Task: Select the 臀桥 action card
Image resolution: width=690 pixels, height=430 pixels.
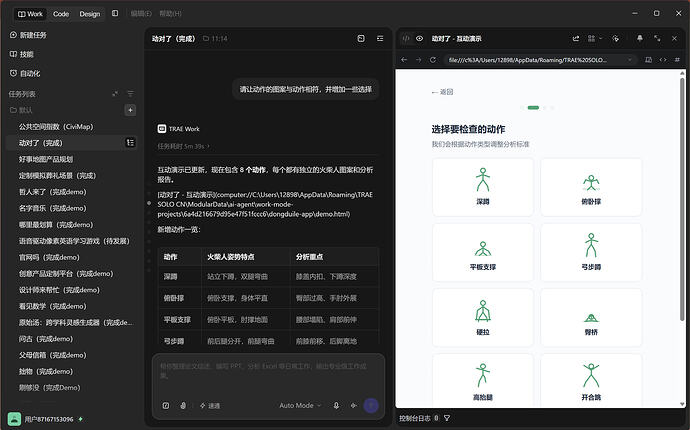Action: 591,318
